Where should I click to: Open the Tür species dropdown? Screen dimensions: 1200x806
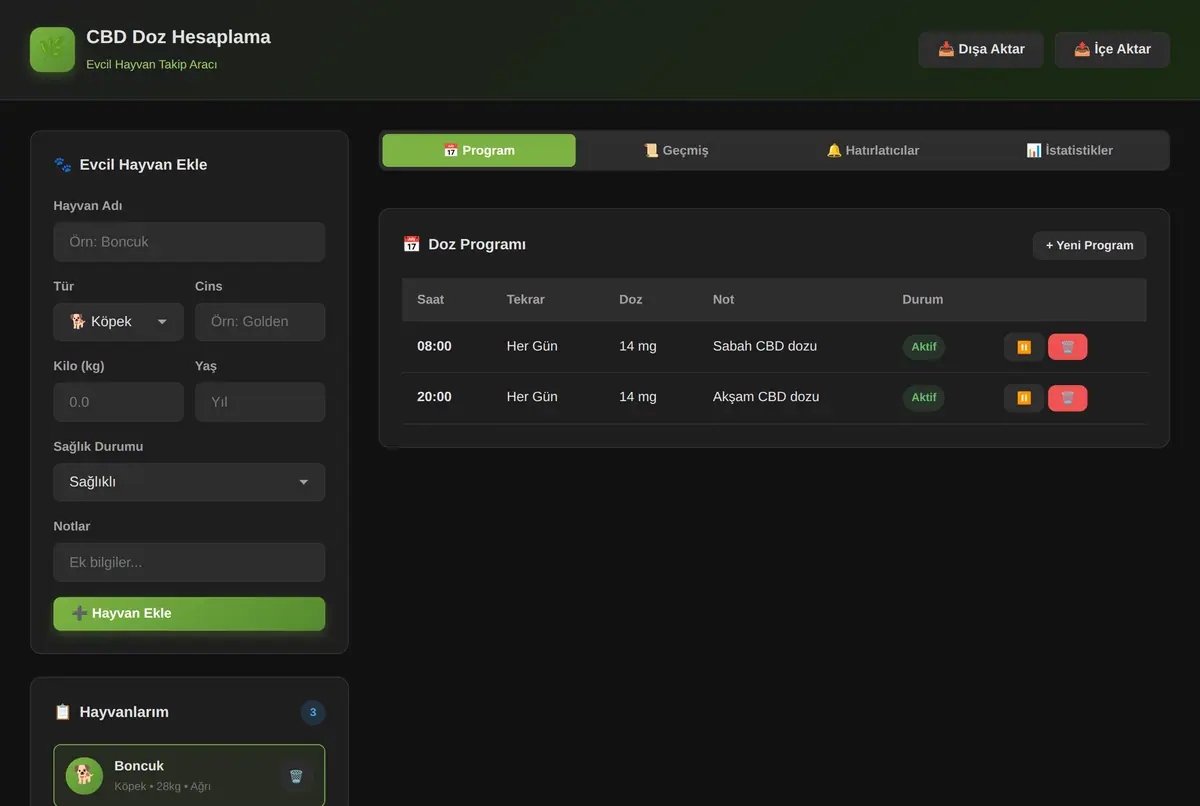point(118,322)
